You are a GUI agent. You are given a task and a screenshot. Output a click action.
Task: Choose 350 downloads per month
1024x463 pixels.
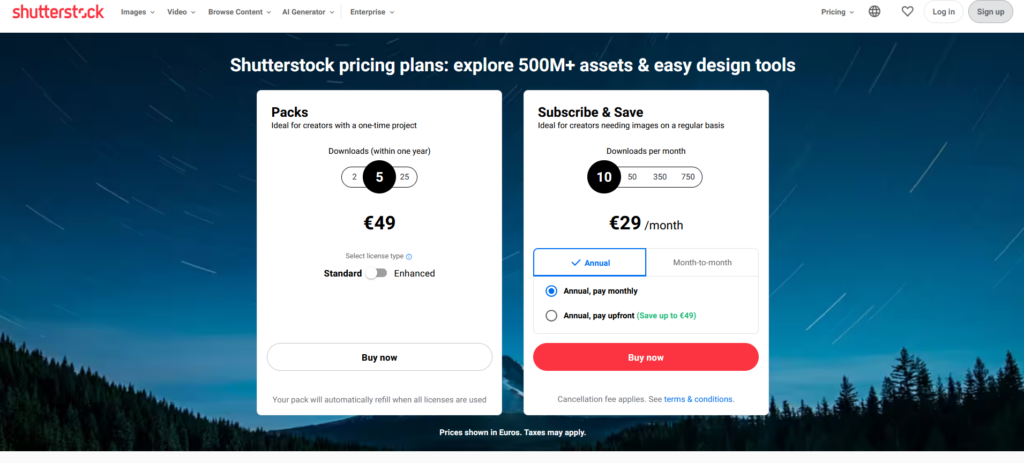pyautogui.click(x=660, y=177)
